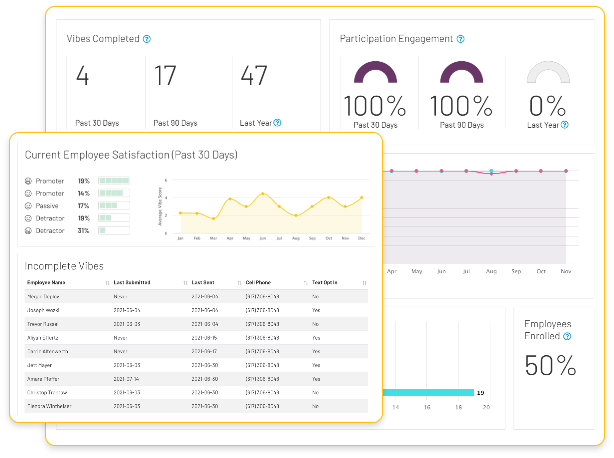Click help icon next to Vibes Completed Last Year

pyautogui.click(x=277, y=123)
